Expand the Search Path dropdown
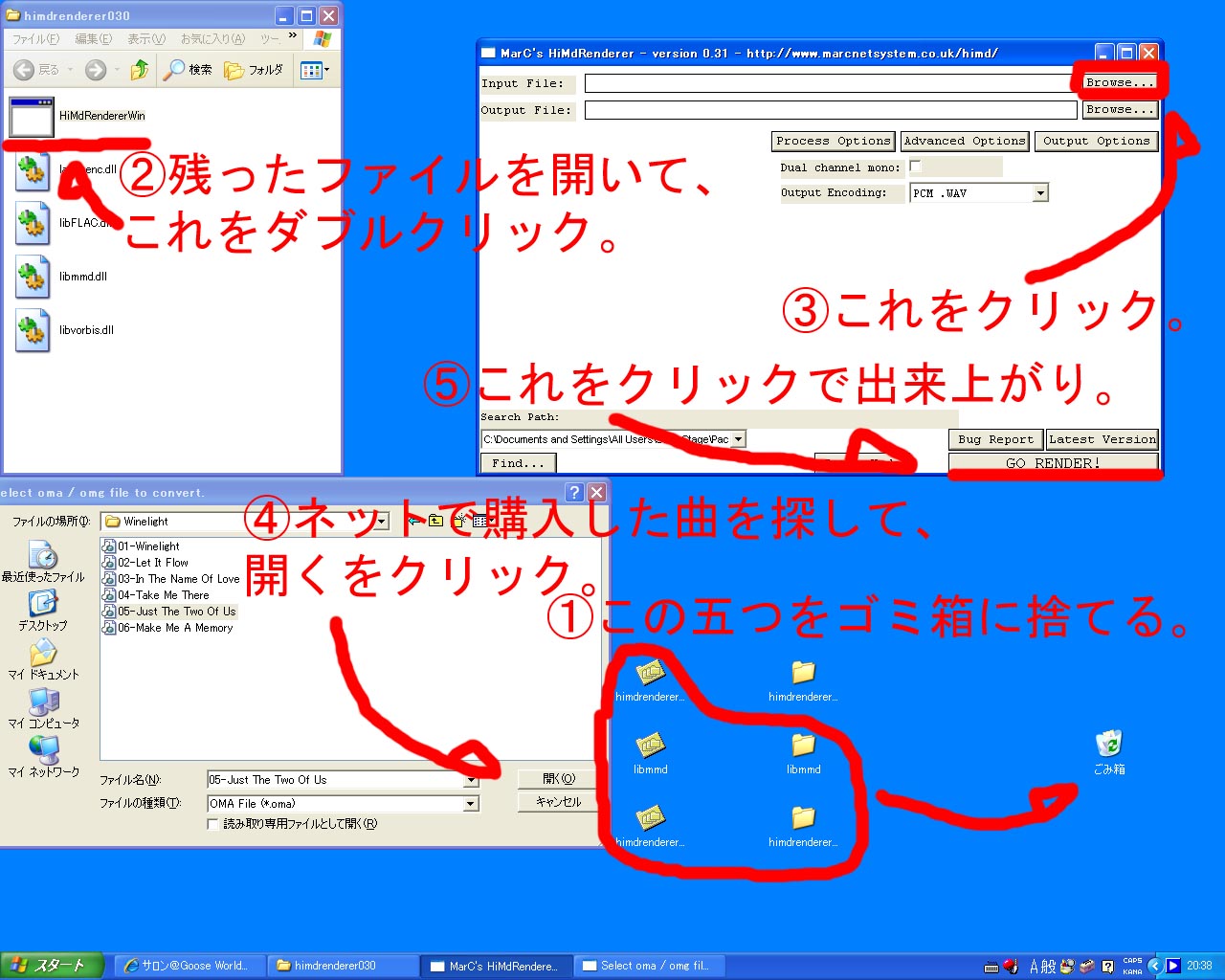 [x=737, y=439]
